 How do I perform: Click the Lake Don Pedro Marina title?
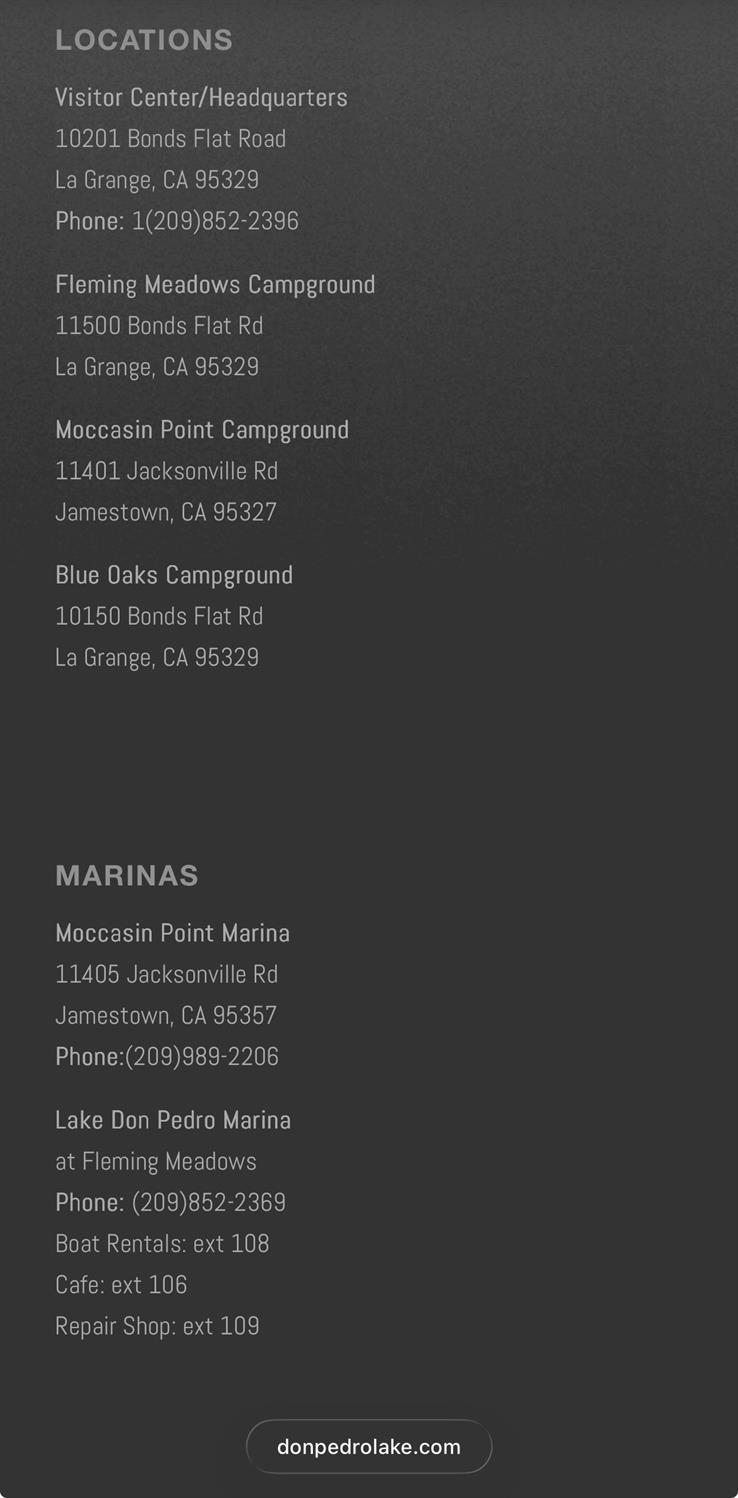click(173, 1120)
